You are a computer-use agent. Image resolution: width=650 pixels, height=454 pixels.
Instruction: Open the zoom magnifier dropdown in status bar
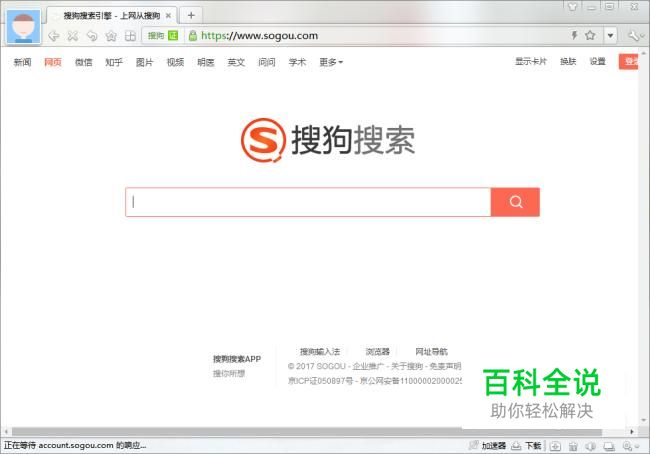coord(630,446)
